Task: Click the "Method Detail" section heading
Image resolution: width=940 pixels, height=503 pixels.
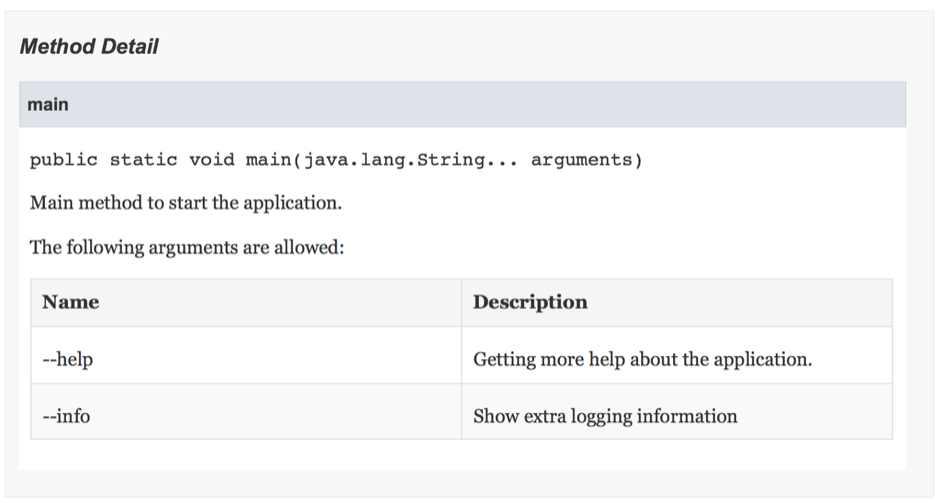Action: 89,47
